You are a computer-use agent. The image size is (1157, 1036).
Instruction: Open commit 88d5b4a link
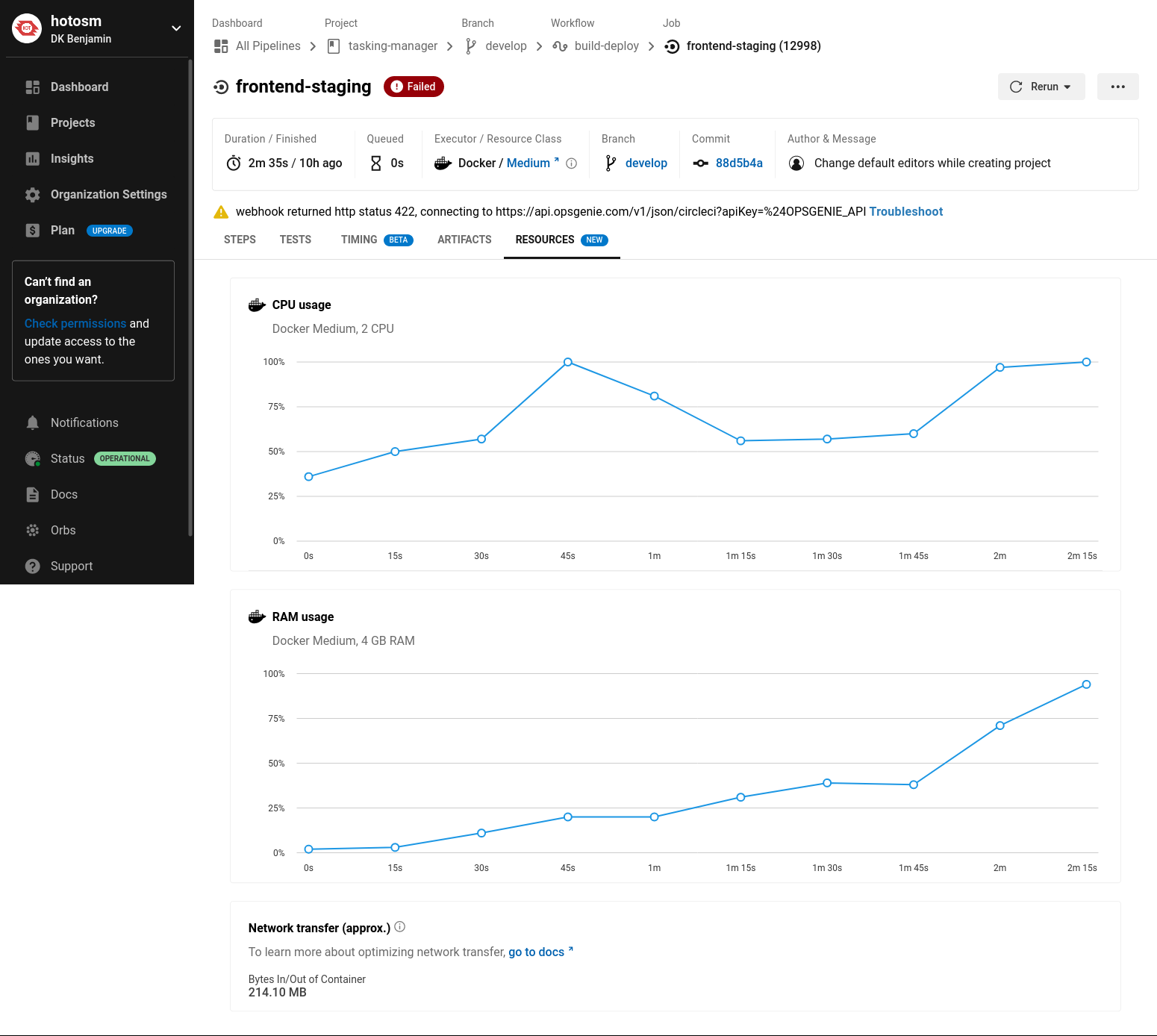tap(739, 163)
